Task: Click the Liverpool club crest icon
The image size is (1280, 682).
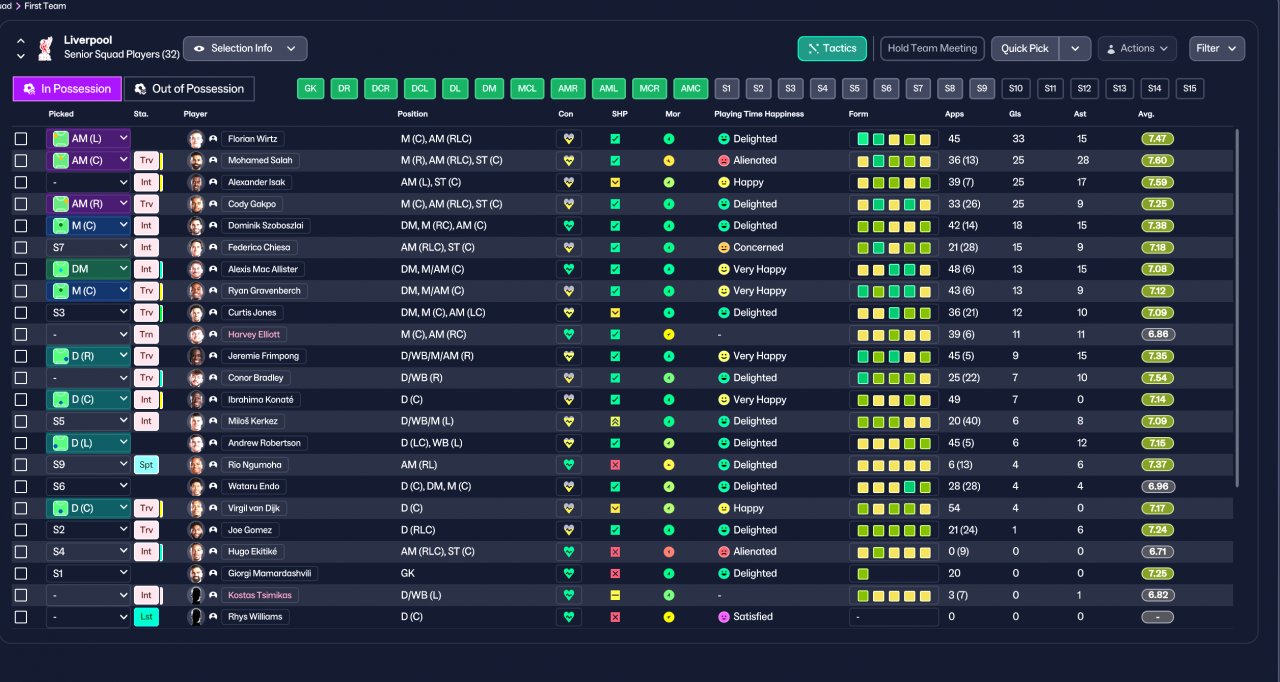Action: pyautogui.click(x=45, y=47)
